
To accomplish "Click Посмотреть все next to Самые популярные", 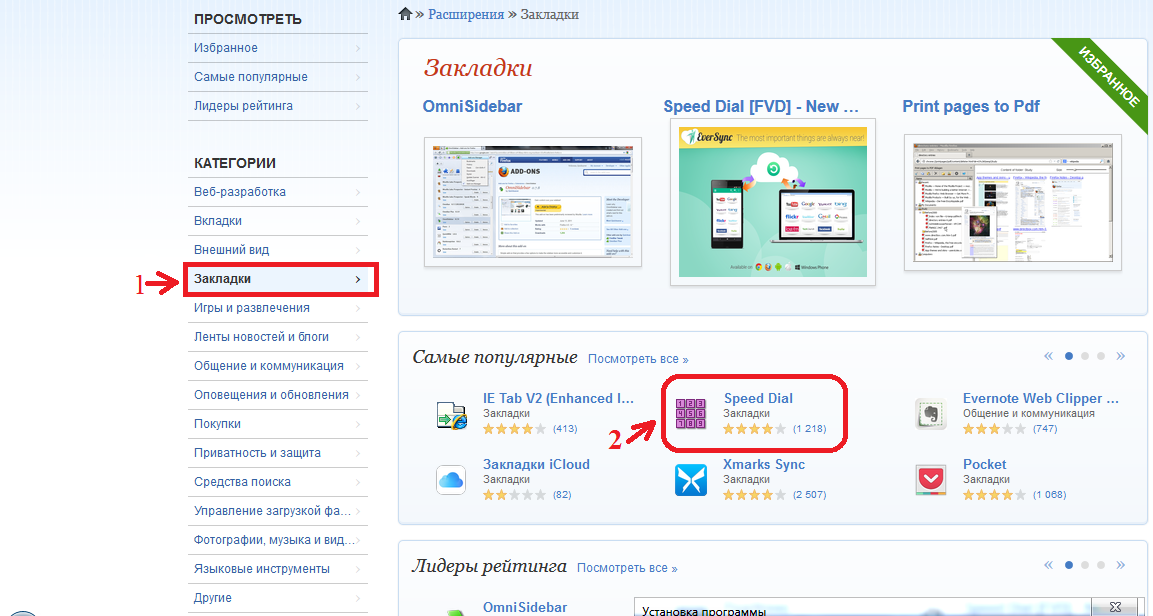I will [638, 359].
